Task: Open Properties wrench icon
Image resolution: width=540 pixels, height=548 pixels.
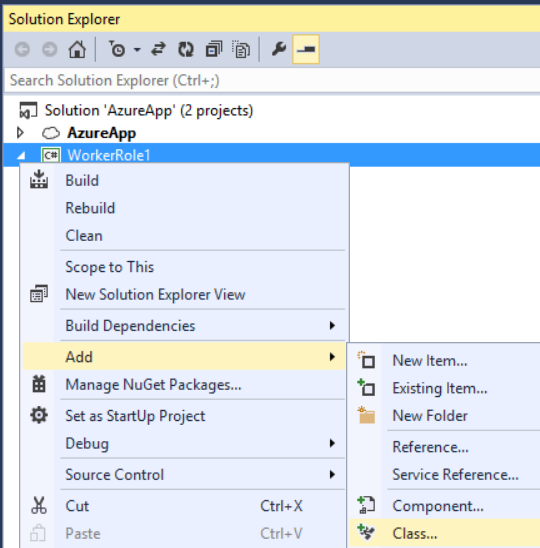Action: (279, 49)
